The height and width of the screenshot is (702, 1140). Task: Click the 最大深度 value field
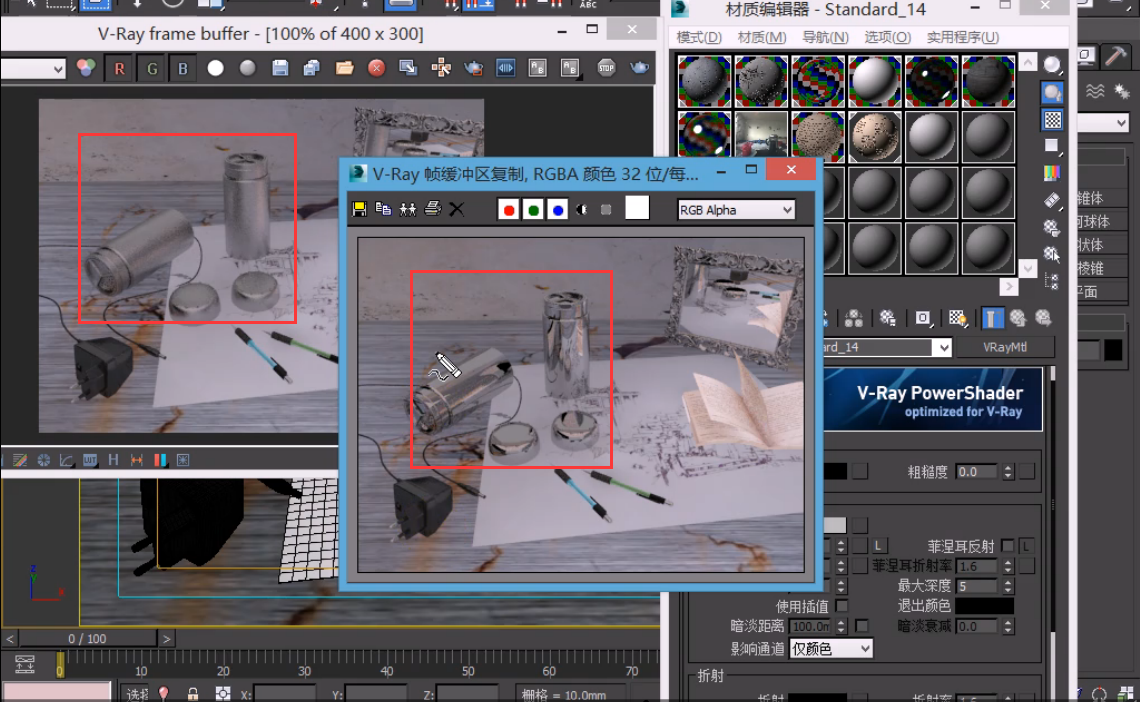pyautogui.click(x=977, y=586)
